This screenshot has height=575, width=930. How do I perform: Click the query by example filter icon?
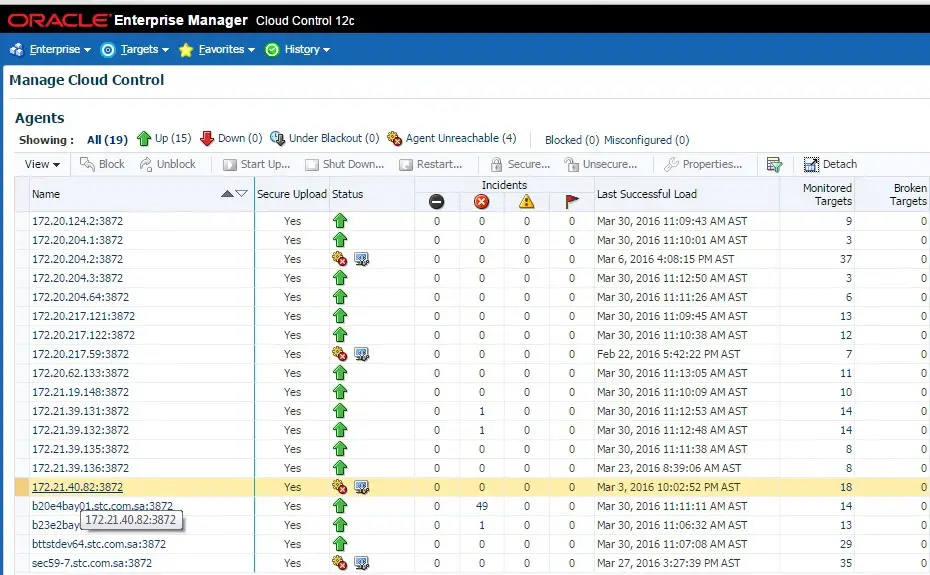[775, 164]
